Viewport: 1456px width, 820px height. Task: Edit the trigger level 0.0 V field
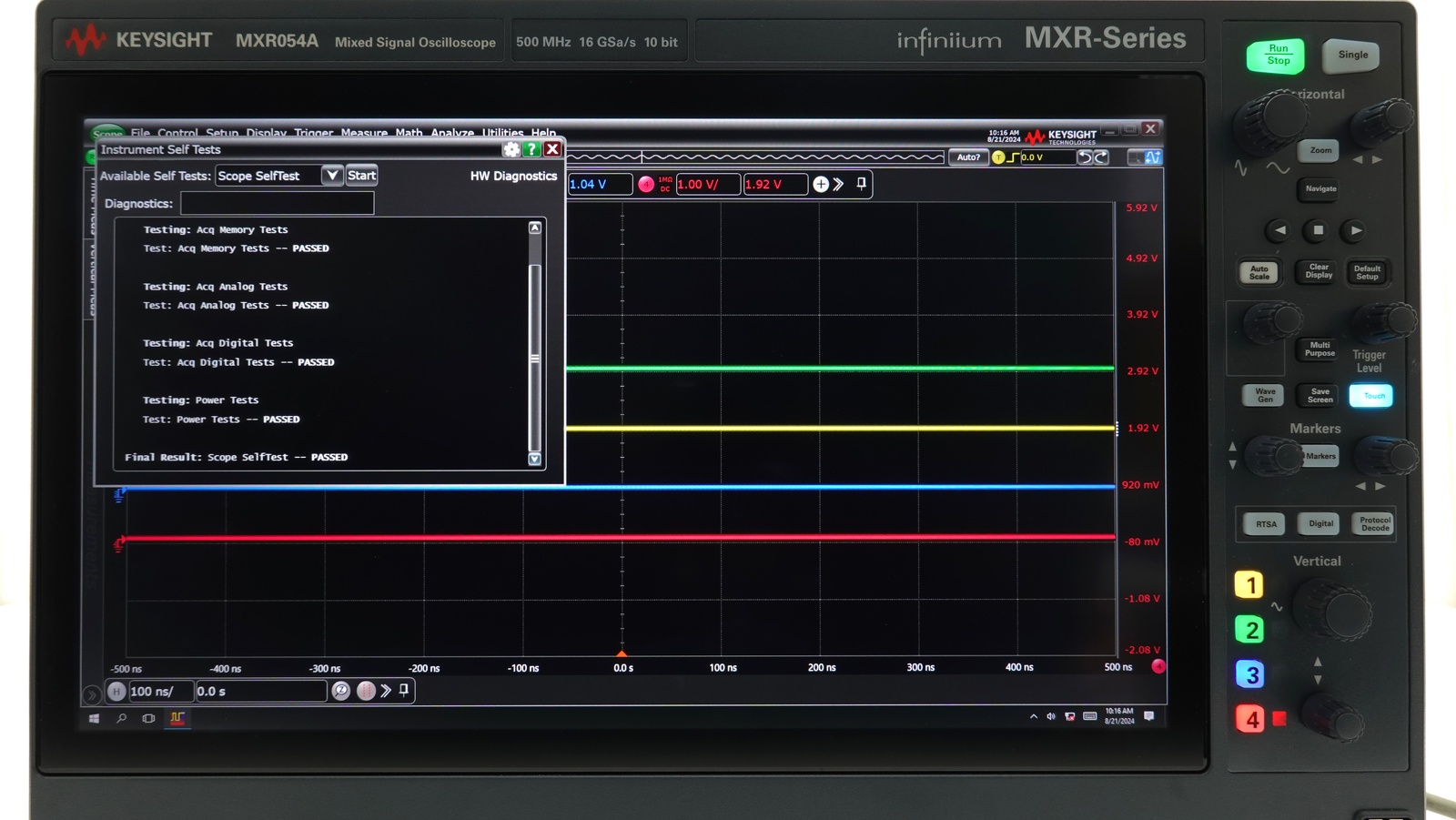point(1046,157)
